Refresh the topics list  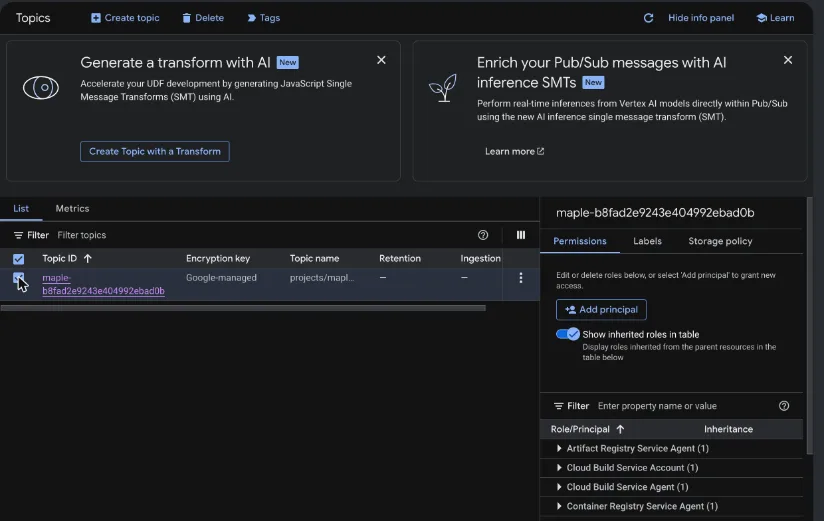[648, 18]
